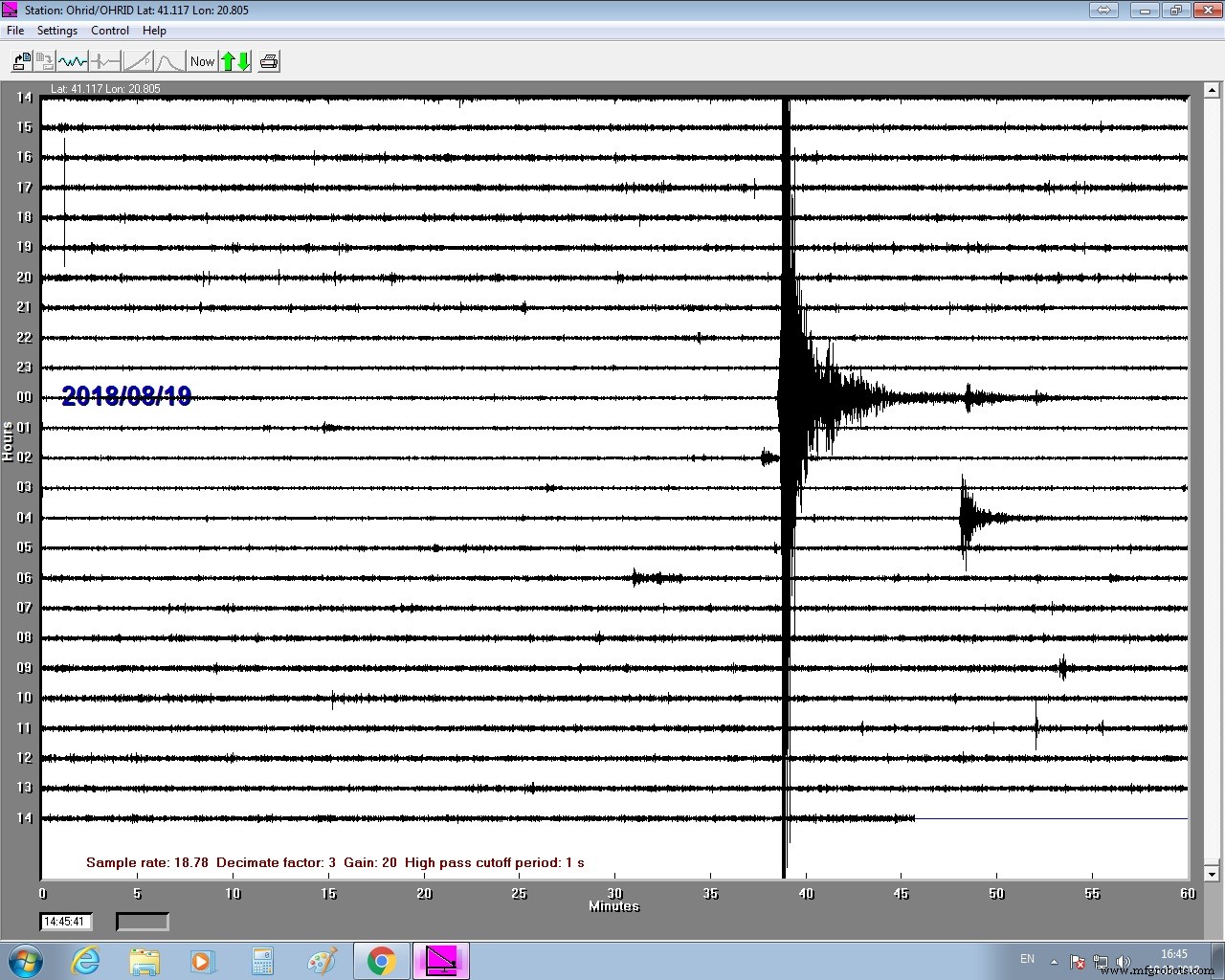
Task: Show hidden icons using the tray chevron
Action: (x=1053, y=960)
